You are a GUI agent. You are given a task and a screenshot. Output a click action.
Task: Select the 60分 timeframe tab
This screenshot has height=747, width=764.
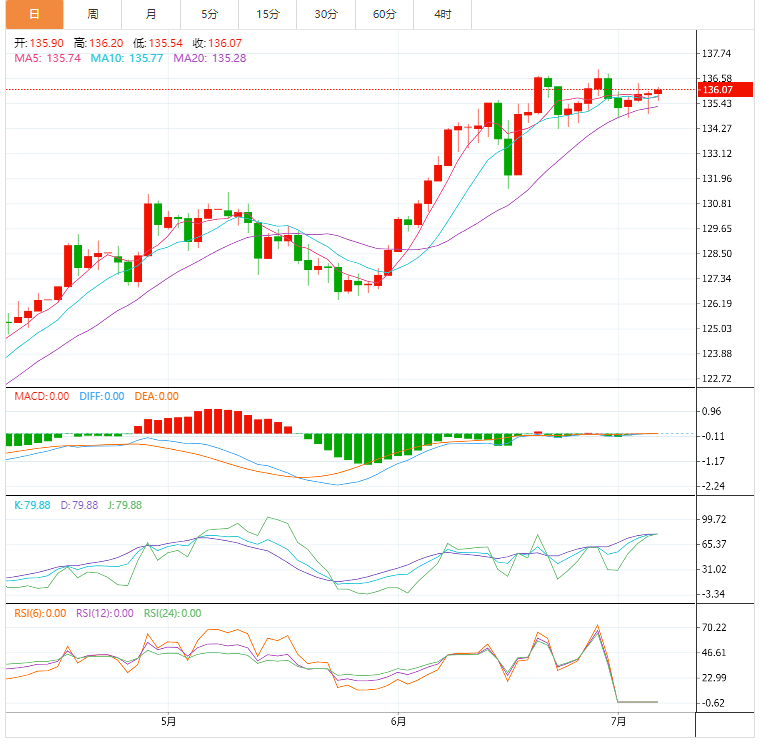pyautogui.click(x=384, y=14)
